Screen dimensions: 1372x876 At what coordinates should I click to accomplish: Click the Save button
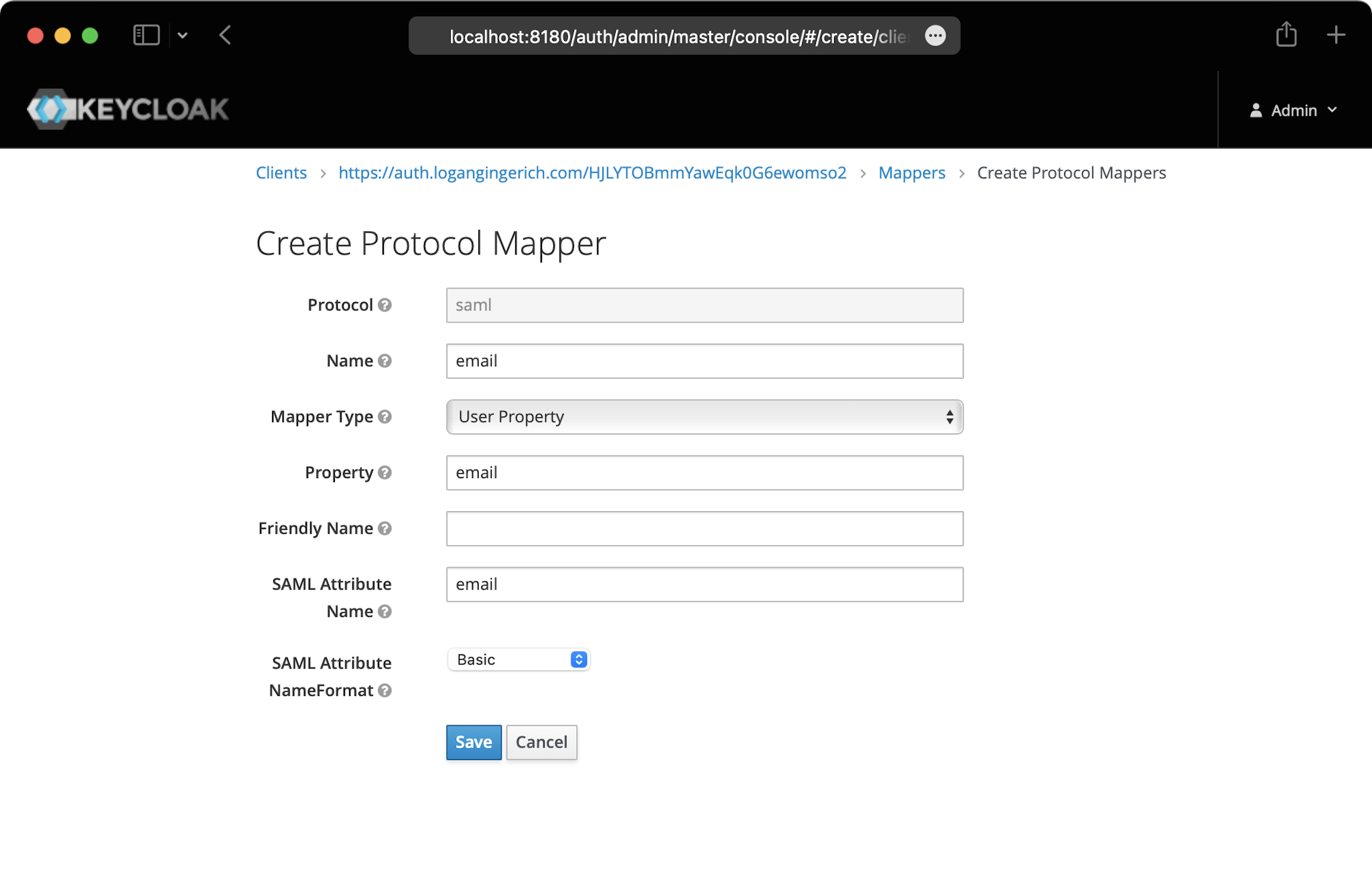[474, 742]
